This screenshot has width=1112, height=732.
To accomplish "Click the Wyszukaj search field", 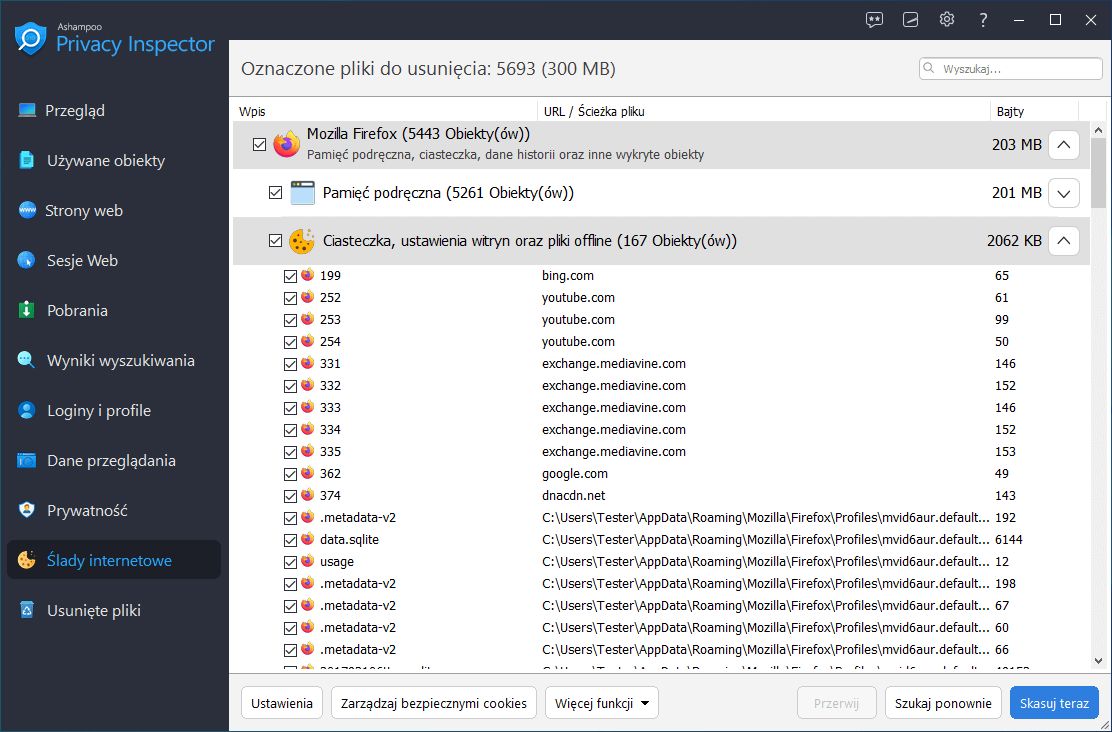I will [x=1011, y=69].
